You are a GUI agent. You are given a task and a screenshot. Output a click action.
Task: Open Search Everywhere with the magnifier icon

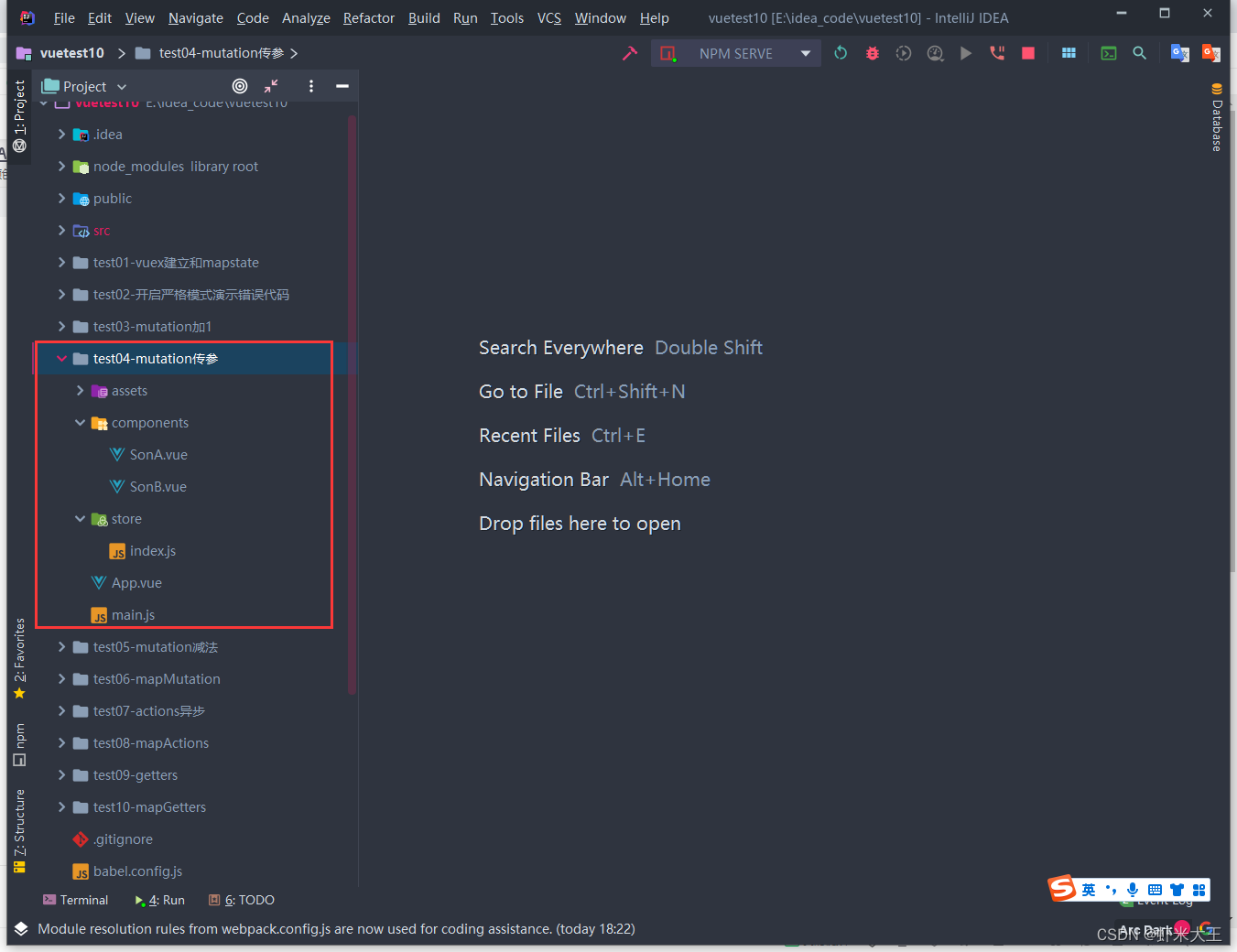click(x=1139, y=53)
